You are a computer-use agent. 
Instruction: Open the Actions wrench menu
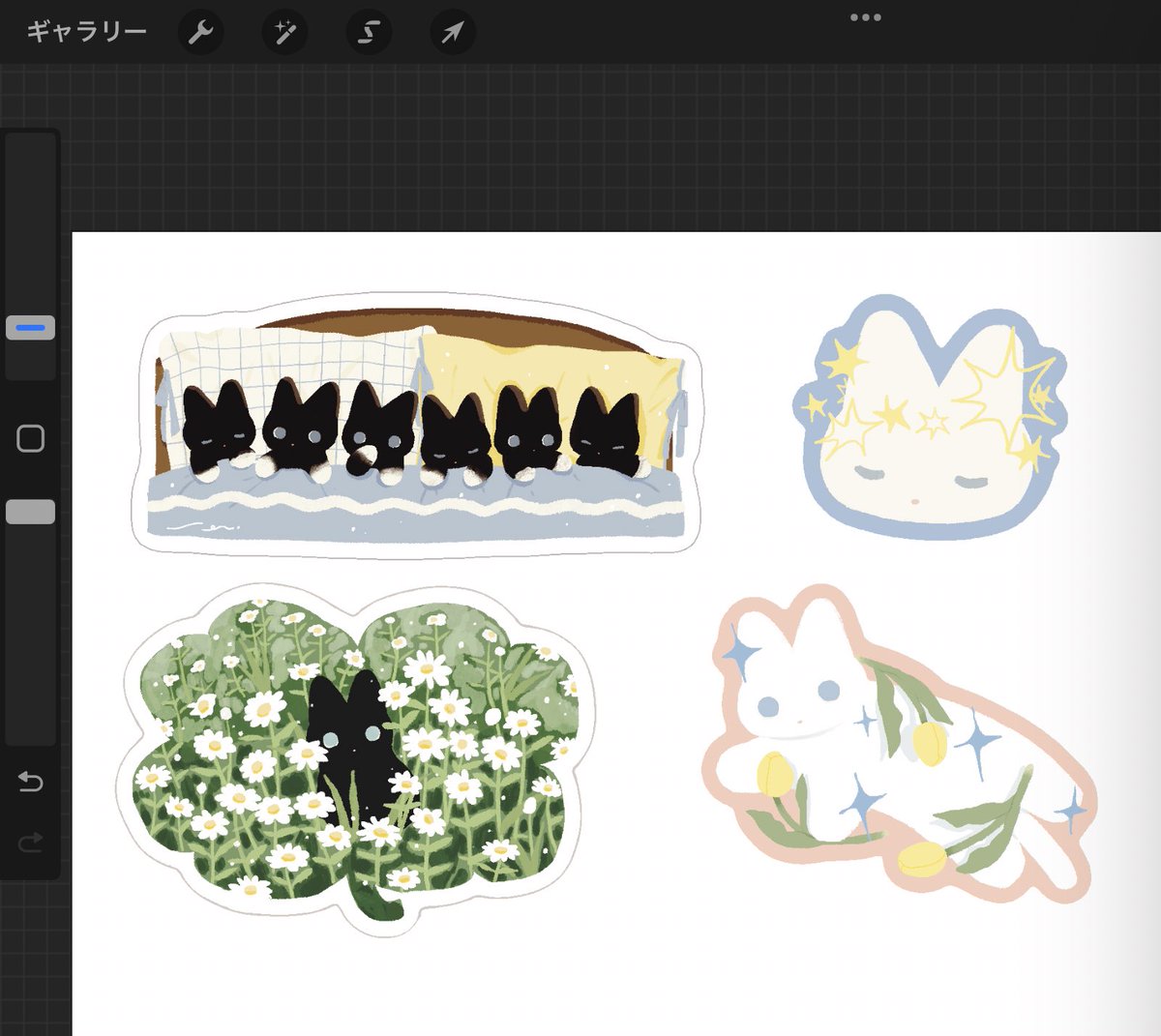pyautogui.click(x=200, y=33)
